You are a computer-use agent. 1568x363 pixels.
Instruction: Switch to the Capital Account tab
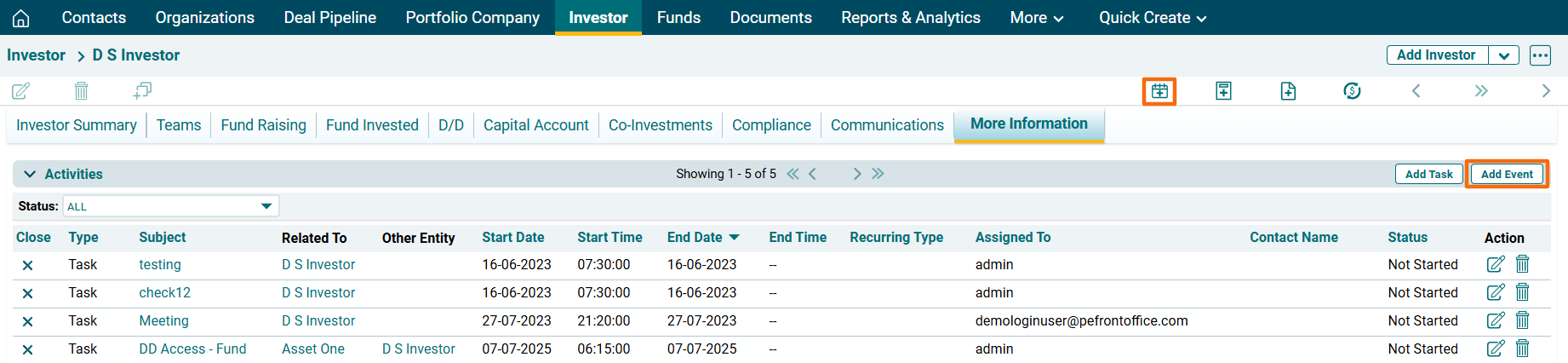point(535,125)
